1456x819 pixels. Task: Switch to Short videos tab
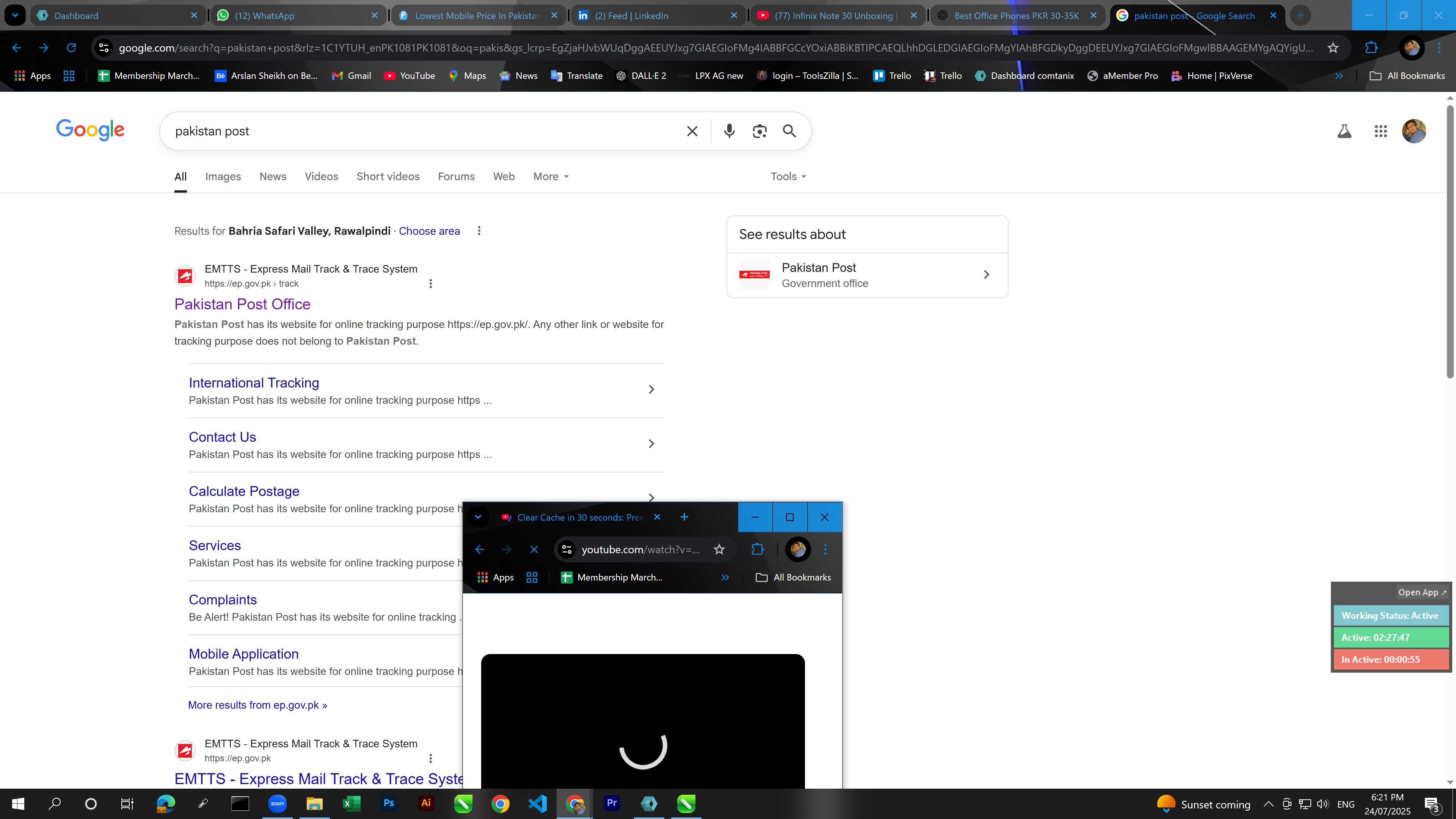[x=388, y=176]
